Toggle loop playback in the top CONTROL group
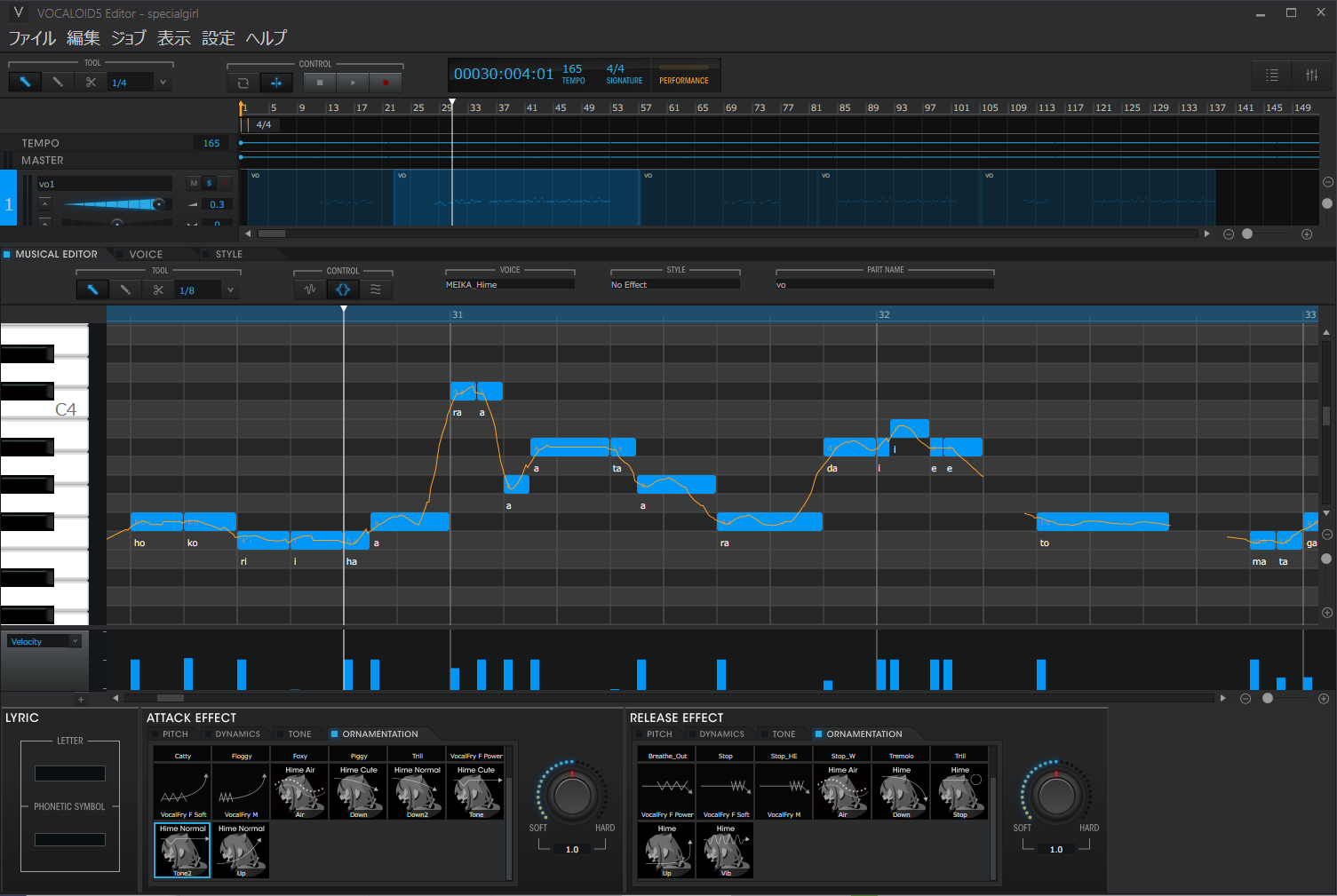 (243, 83)
